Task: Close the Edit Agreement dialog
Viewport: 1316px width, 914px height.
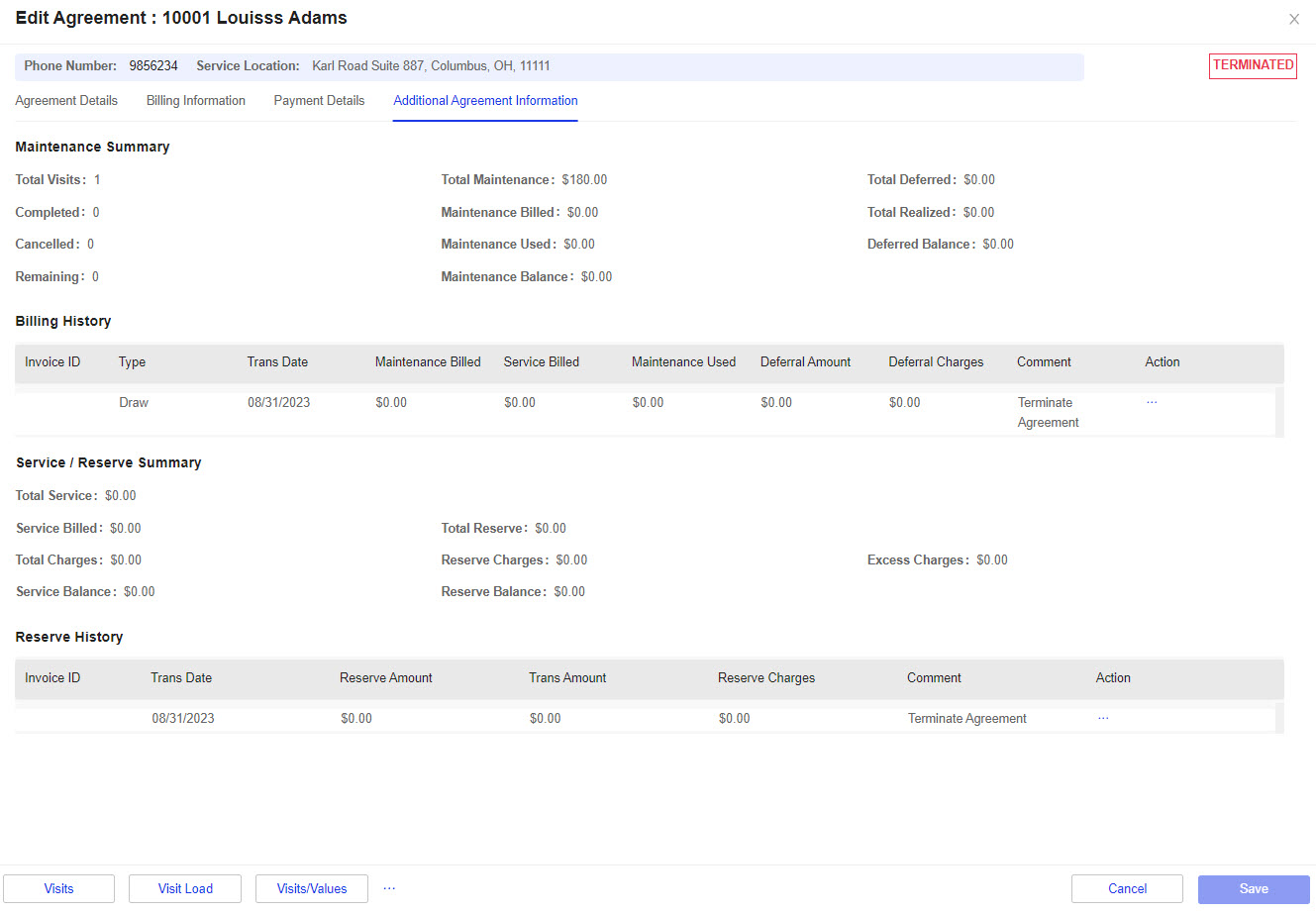Action: click(x=1294, y=19)
